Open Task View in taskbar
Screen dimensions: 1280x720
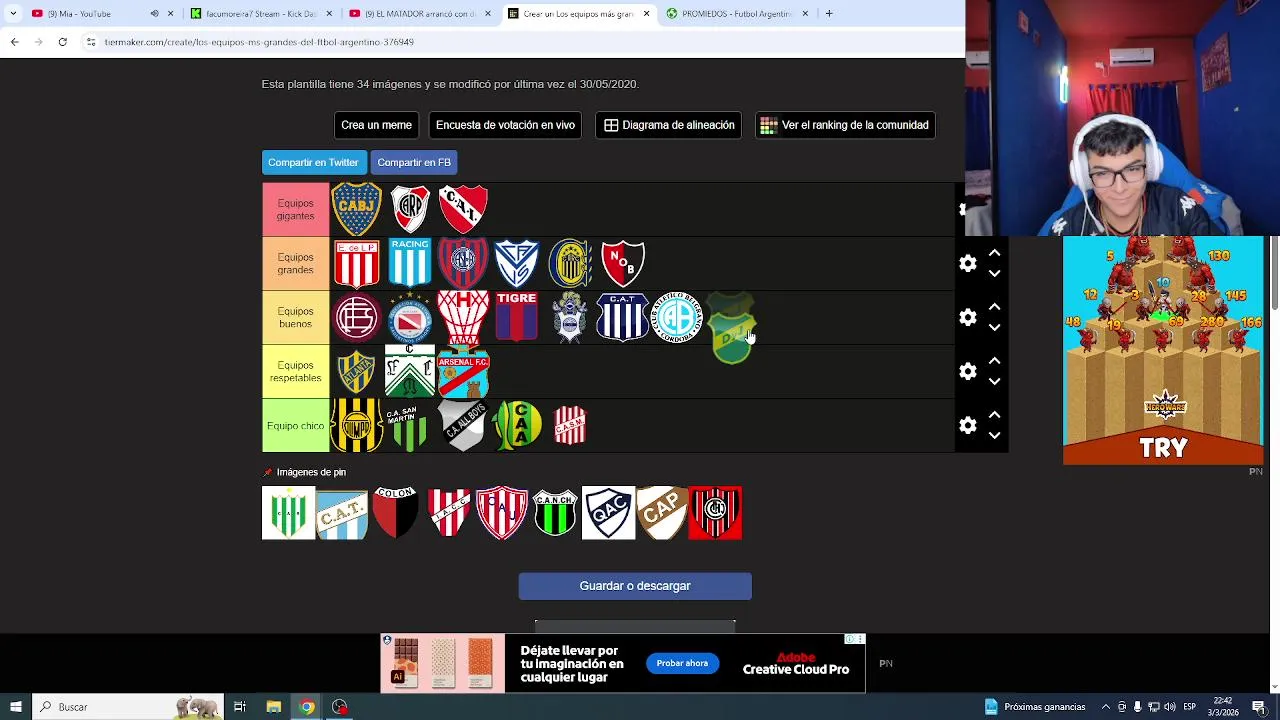pos(240,707)
